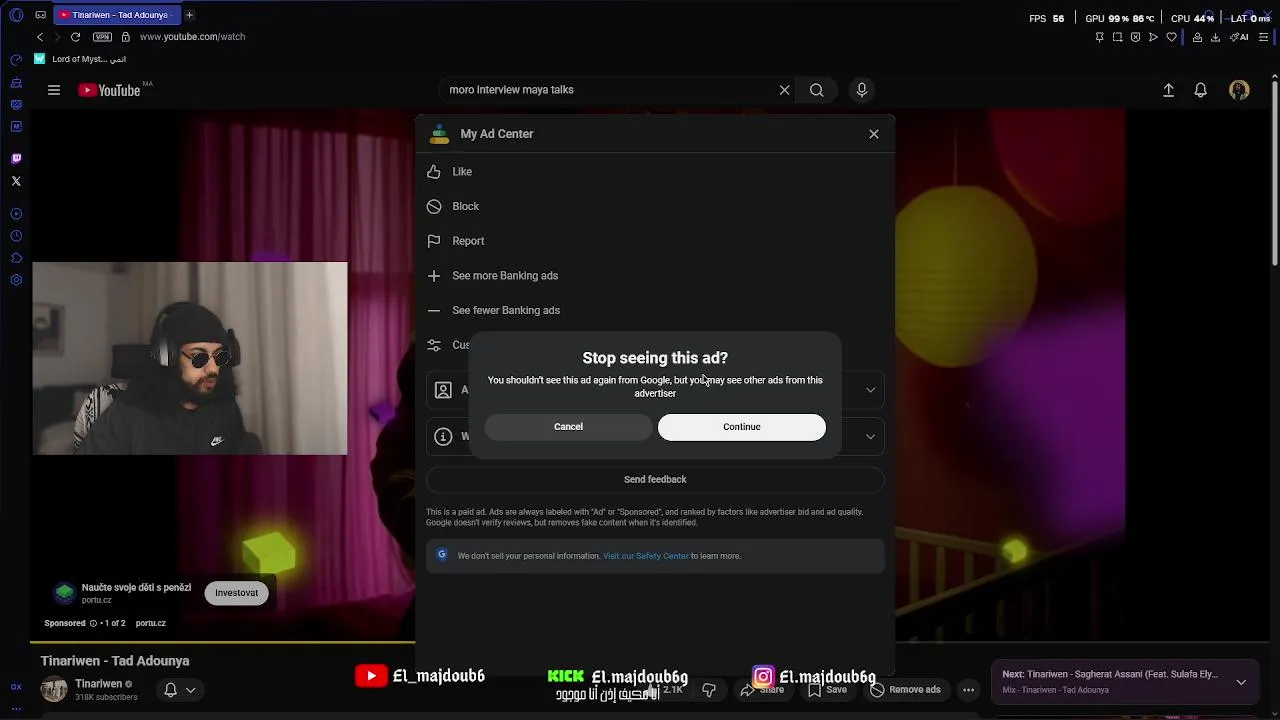Image resolution: width=1280 pixels, height=720 pixels.
Task: Clear the YouTube search query
Action: (785, 90)
